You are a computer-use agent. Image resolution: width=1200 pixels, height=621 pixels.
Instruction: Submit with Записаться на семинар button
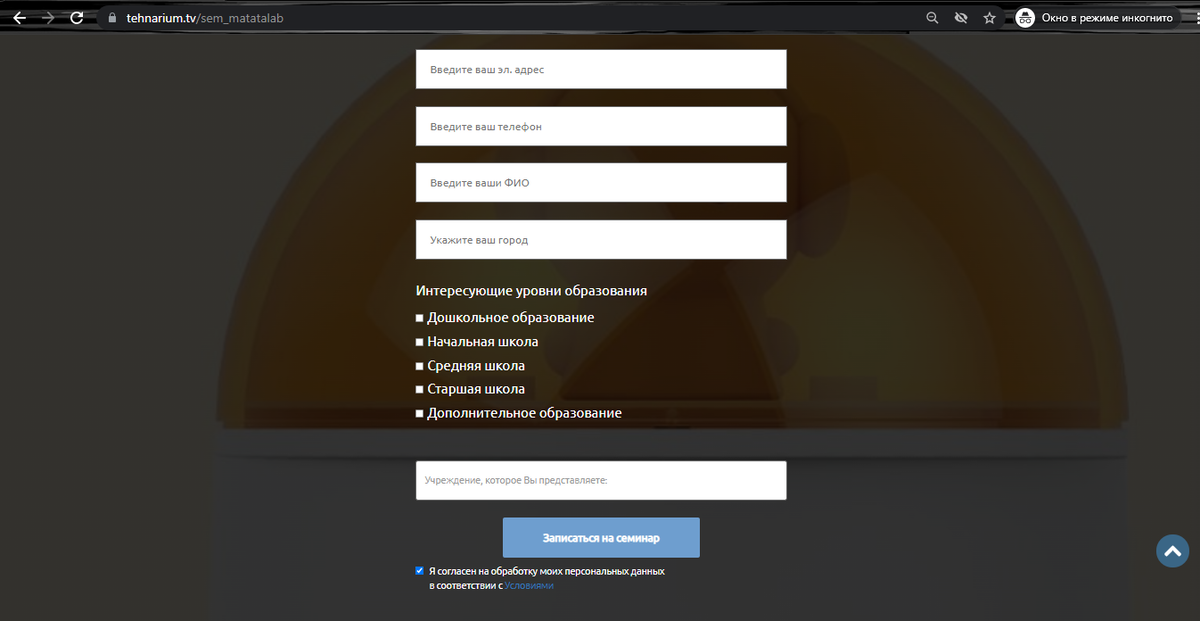click(x=601, y=538)
